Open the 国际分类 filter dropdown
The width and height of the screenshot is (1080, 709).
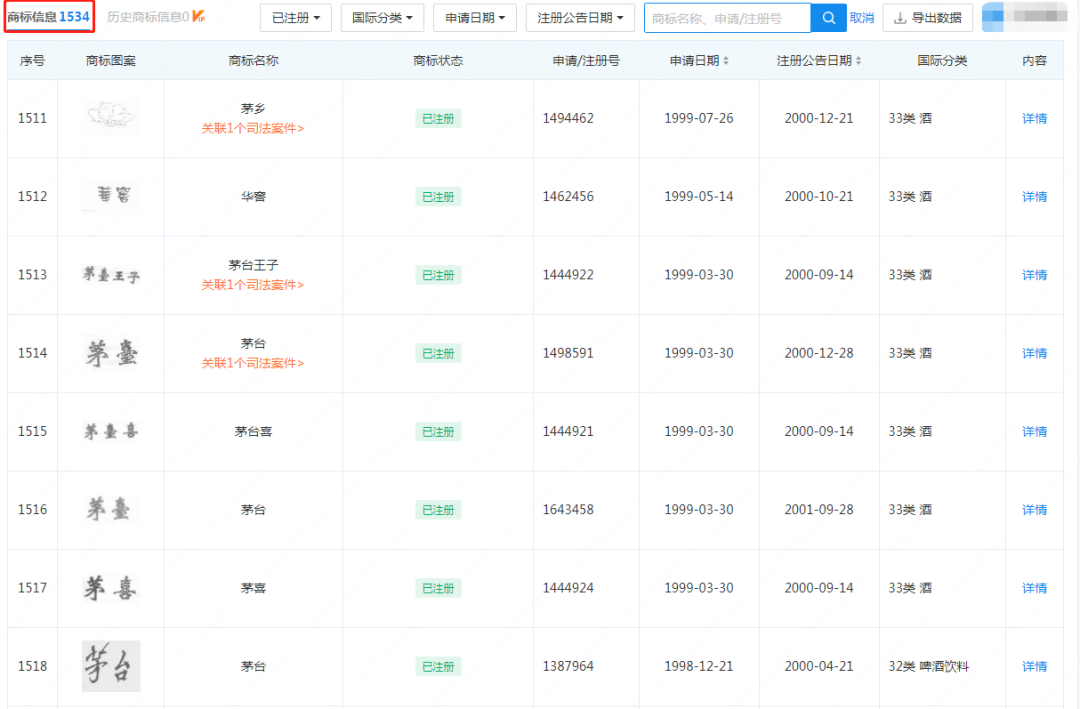click(382, 18)
